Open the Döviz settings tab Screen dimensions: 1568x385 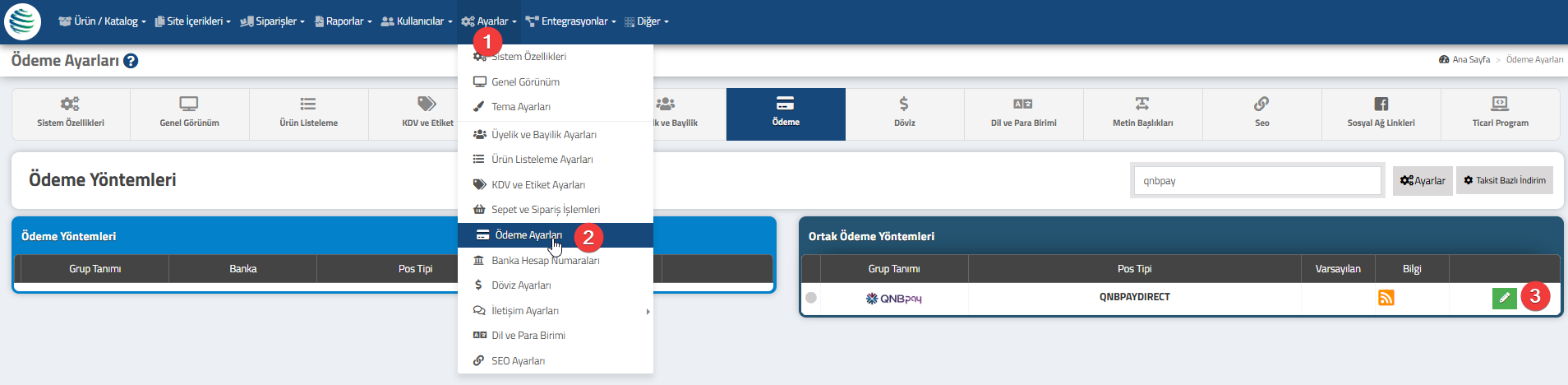tap(904, 114)
